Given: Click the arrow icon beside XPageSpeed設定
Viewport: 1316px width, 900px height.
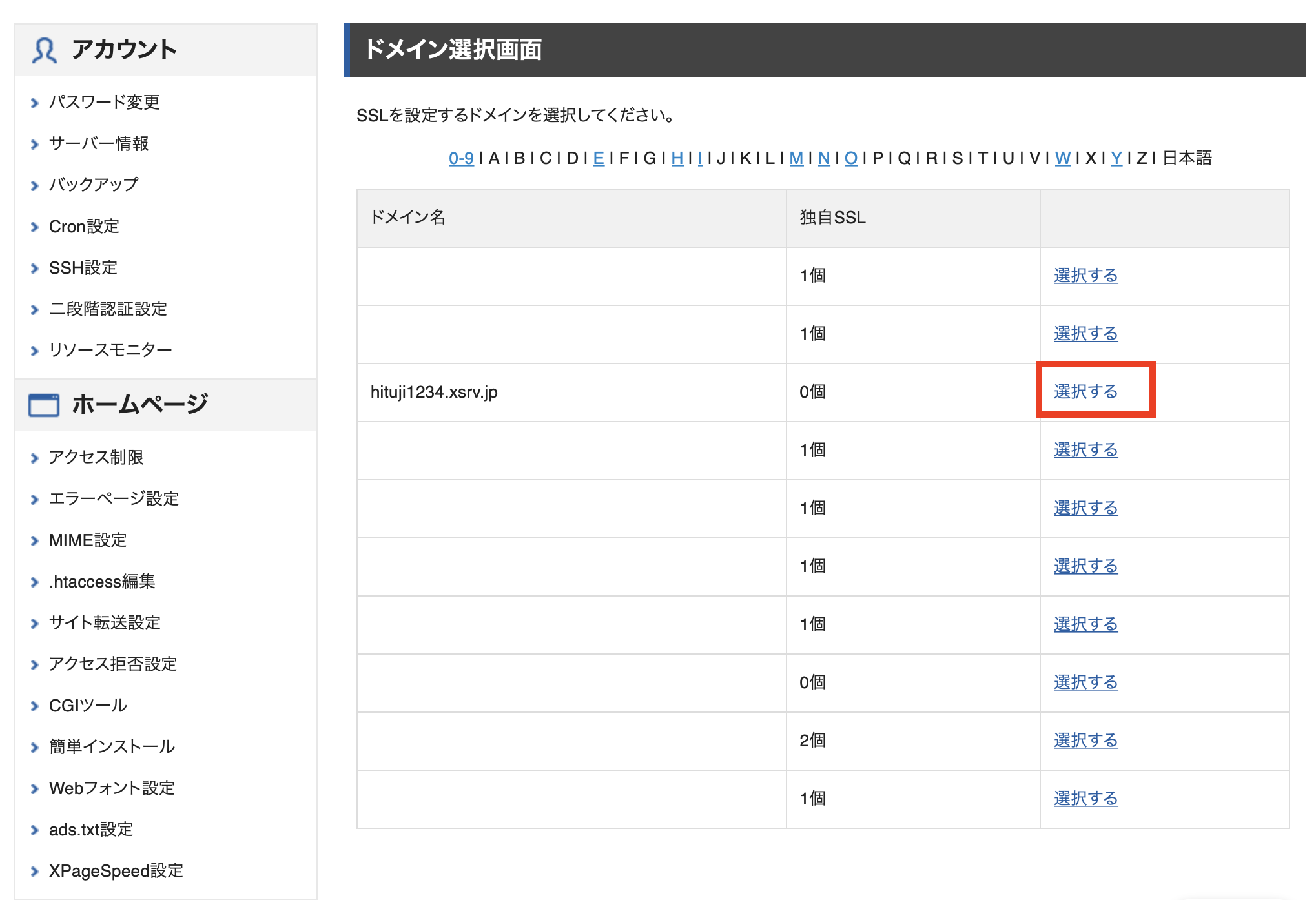Looking at the screenshot, I should click(35, 871).
